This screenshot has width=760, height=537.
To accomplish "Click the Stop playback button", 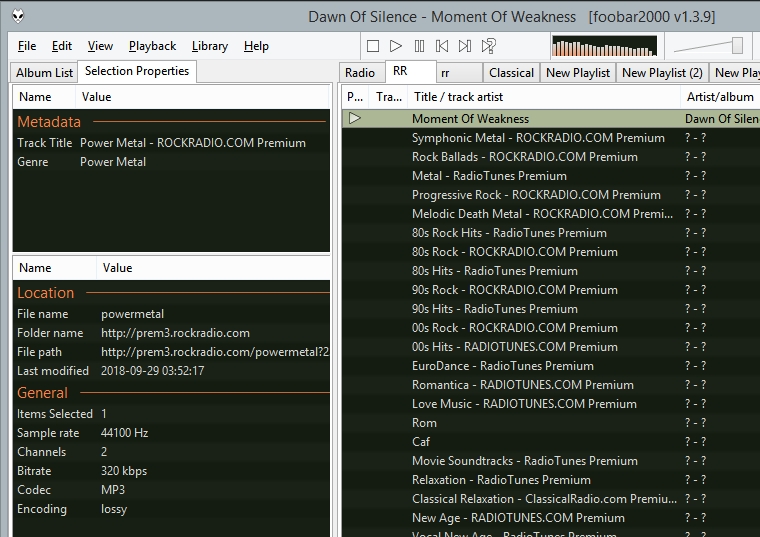I will [373, 46].
